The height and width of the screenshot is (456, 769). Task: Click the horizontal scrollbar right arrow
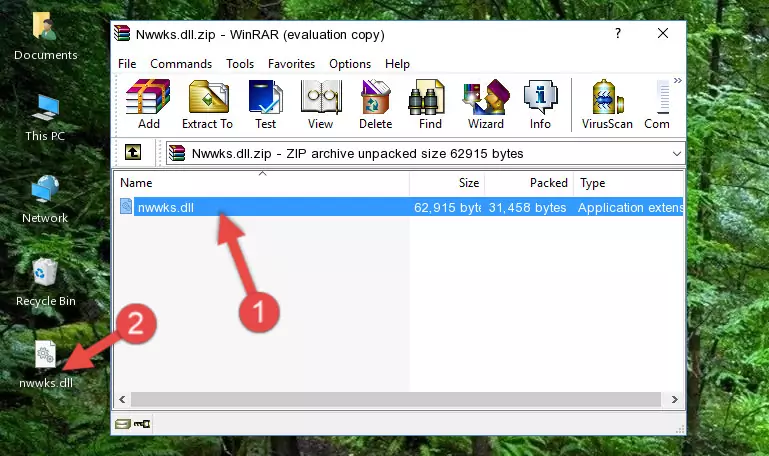click(x=675, y=399)
